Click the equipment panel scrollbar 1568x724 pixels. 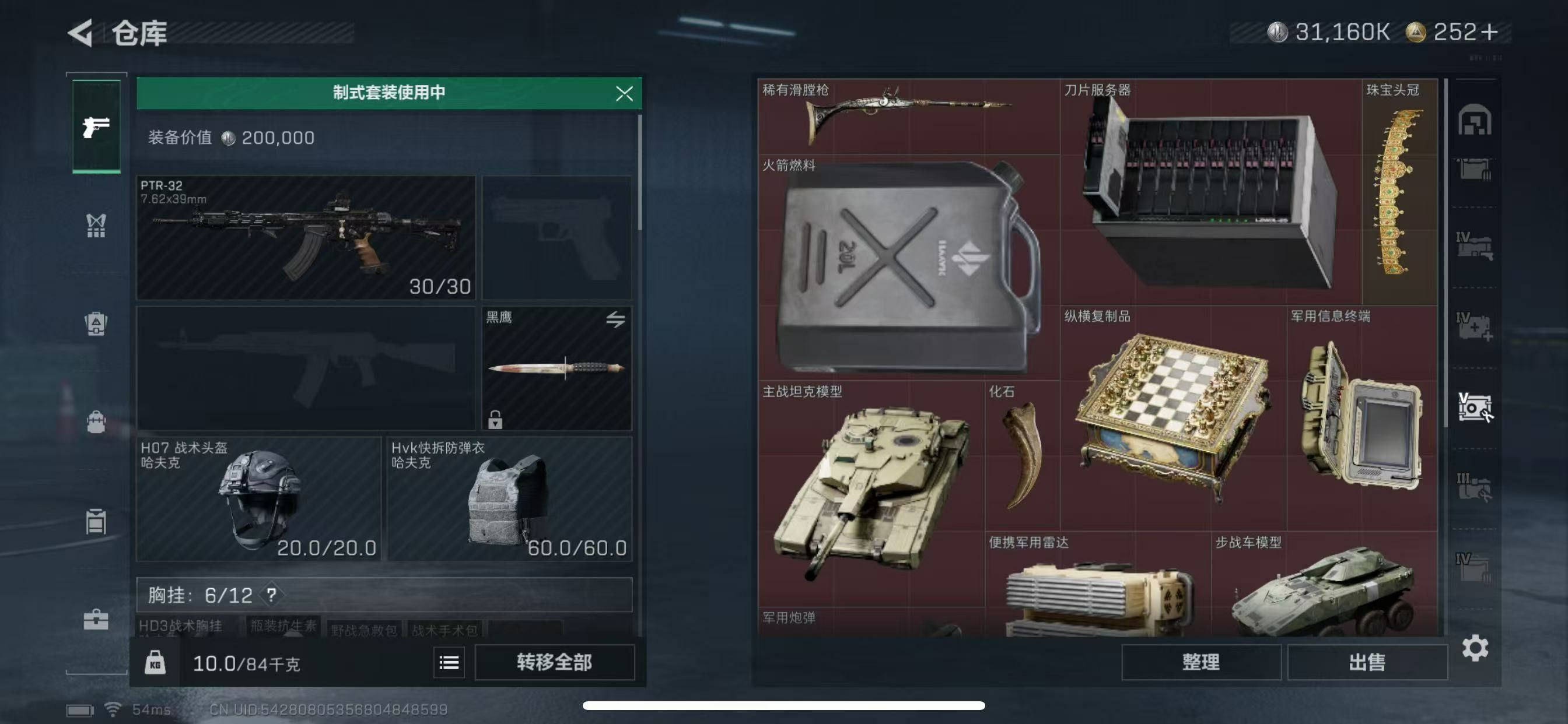tap(639, 173)
